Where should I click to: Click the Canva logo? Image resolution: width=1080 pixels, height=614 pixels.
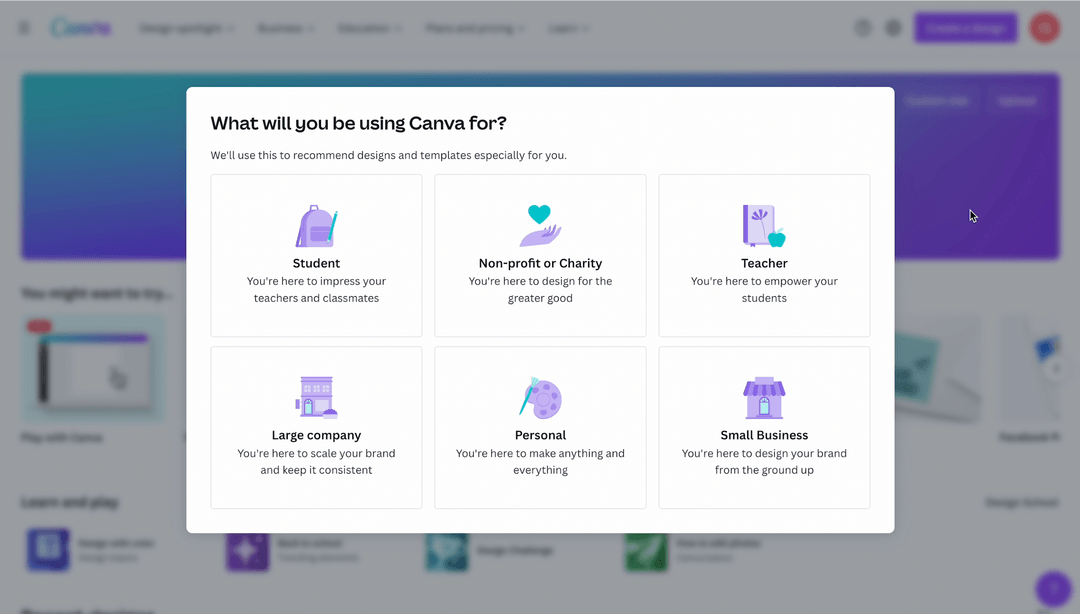coord(81,28)
